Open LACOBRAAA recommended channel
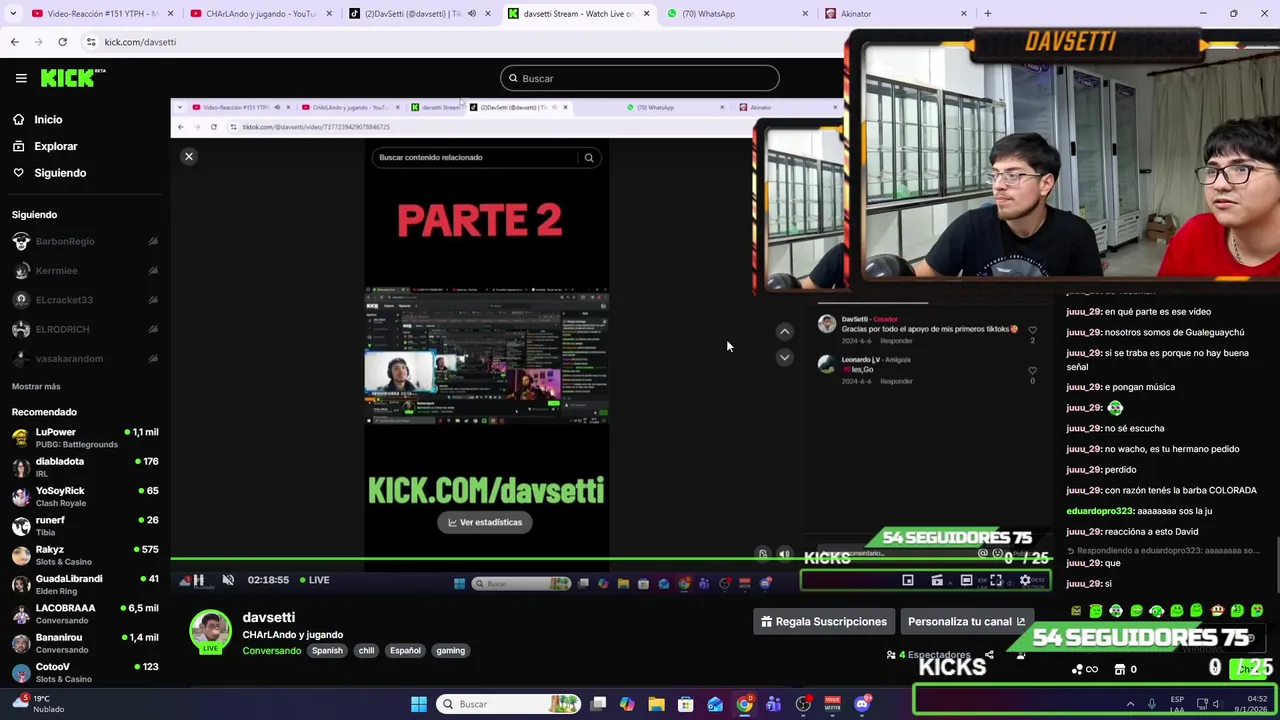 tap(85, 613)
